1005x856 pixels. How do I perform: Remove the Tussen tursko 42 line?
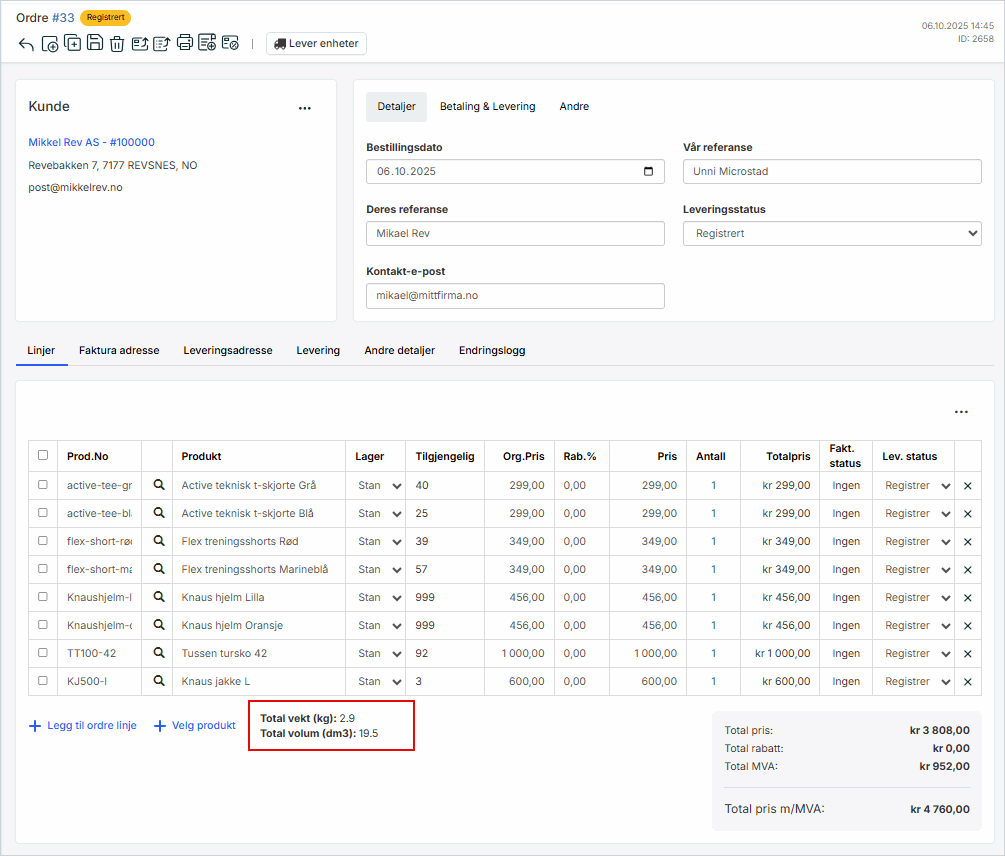click(967, 654)
